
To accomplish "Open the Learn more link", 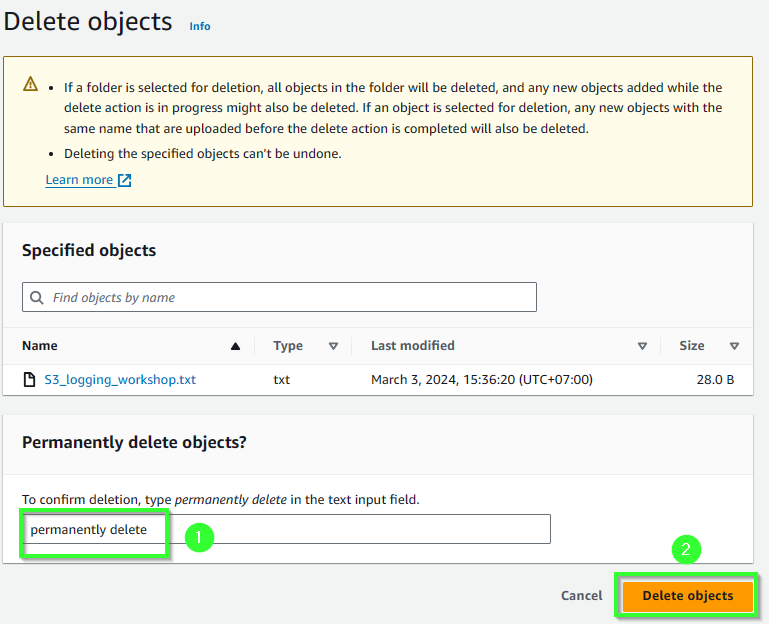I will pyautogui.click(x=79, y=180).
